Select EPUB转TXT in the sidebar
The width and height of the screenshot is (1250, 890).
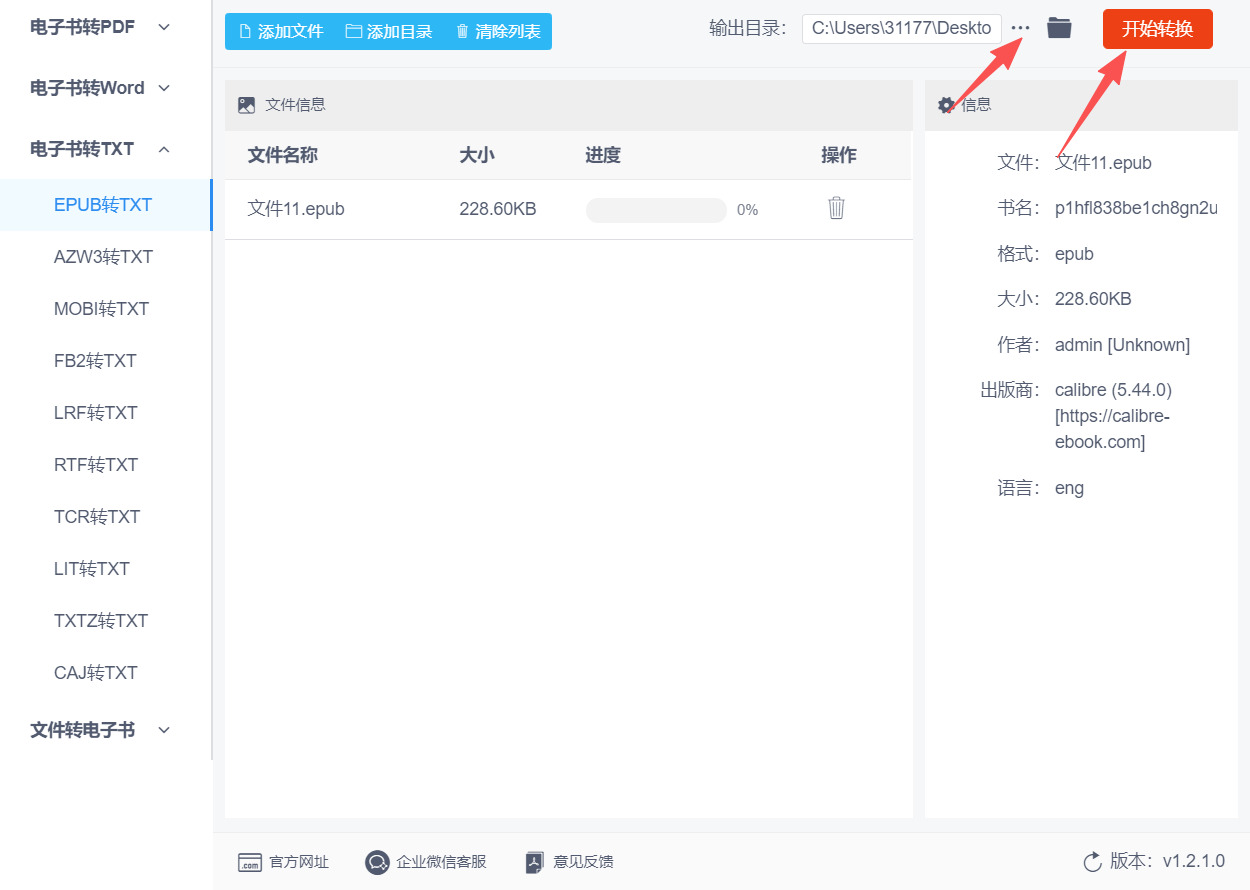pyautogui.click(x=105, y=205)
